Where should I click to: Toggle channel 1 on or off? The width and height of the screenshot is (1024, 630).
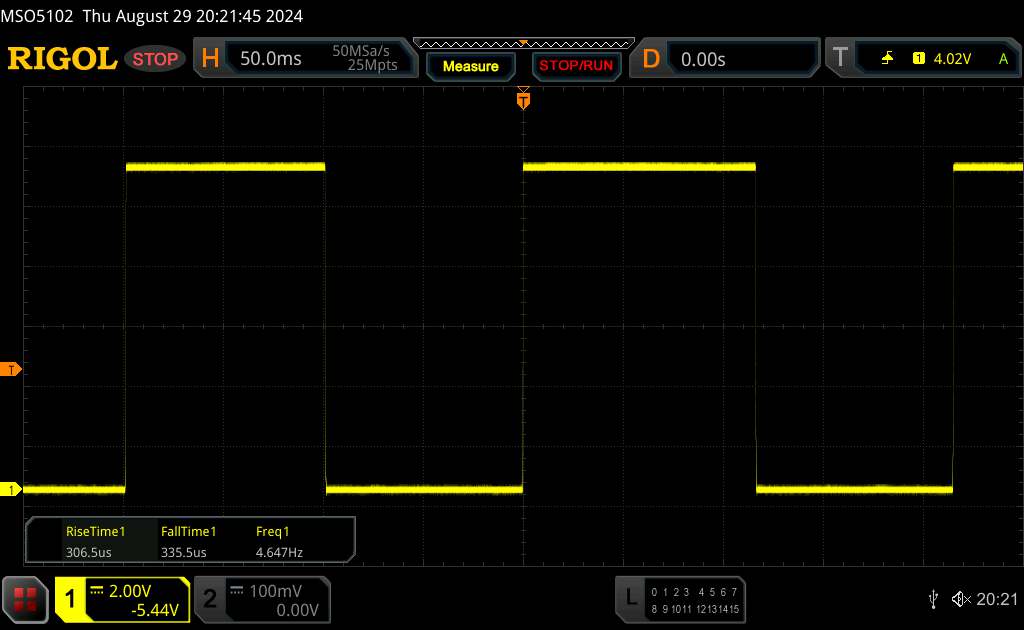click(70, 599)
